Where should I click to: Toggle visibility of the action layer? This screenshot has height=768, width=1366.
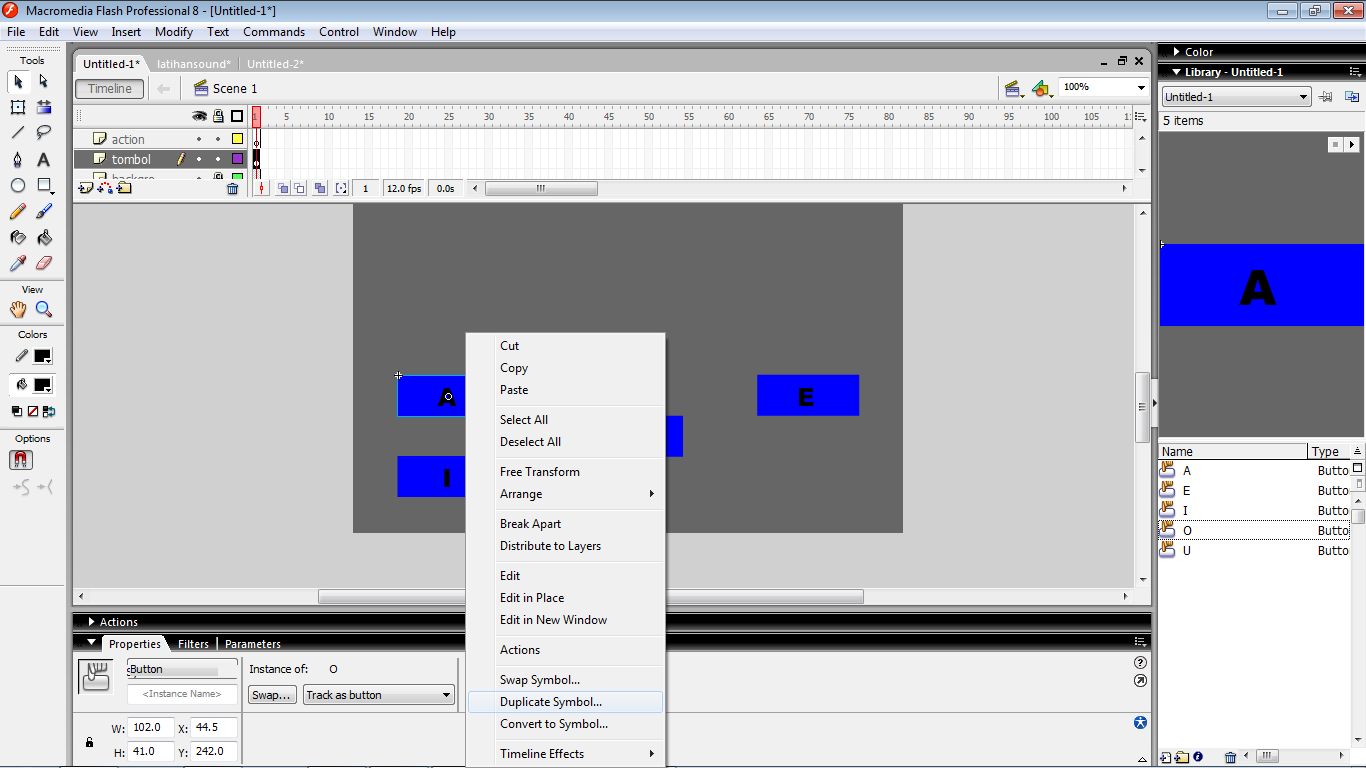tap(199, 140)
